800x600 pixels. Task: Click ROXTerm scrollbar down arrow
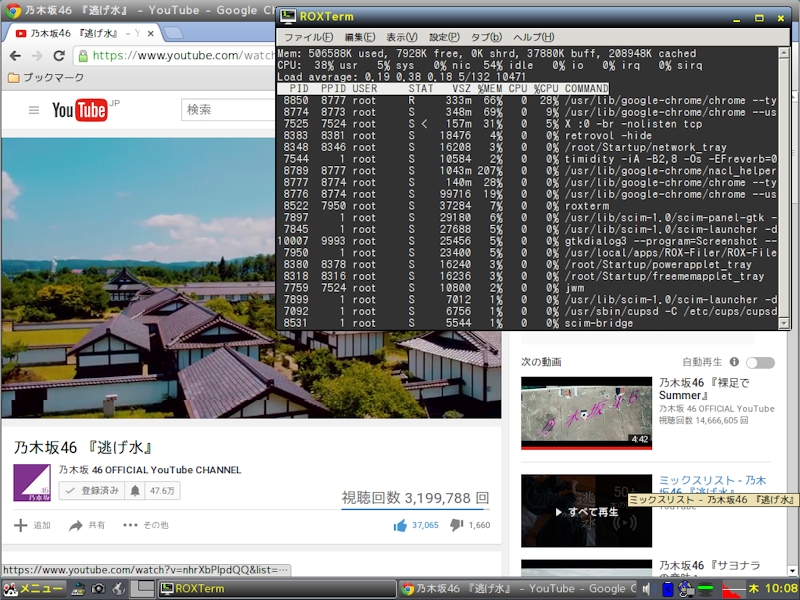[784, 323]
